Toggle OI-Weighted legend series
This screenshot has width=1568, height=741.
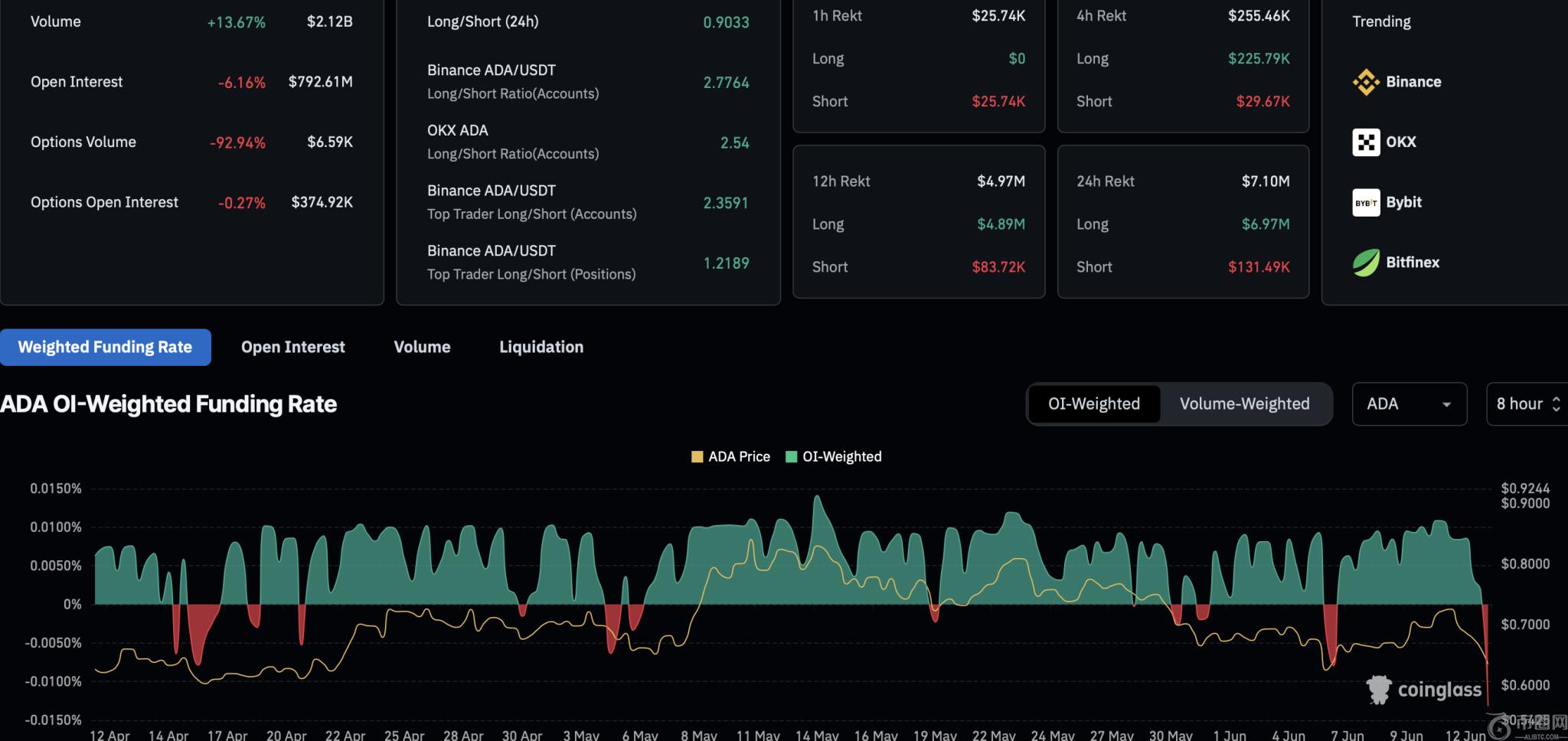(834, 457)
